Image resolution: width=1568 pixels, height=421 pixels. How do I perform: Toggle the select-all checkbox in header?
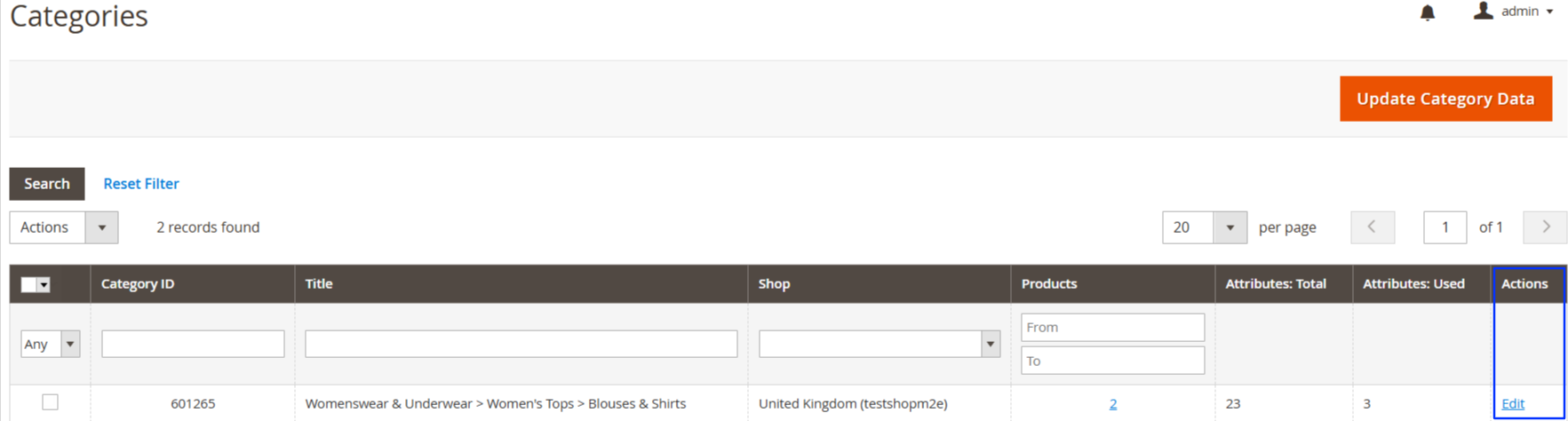click(x=30, y=284)
